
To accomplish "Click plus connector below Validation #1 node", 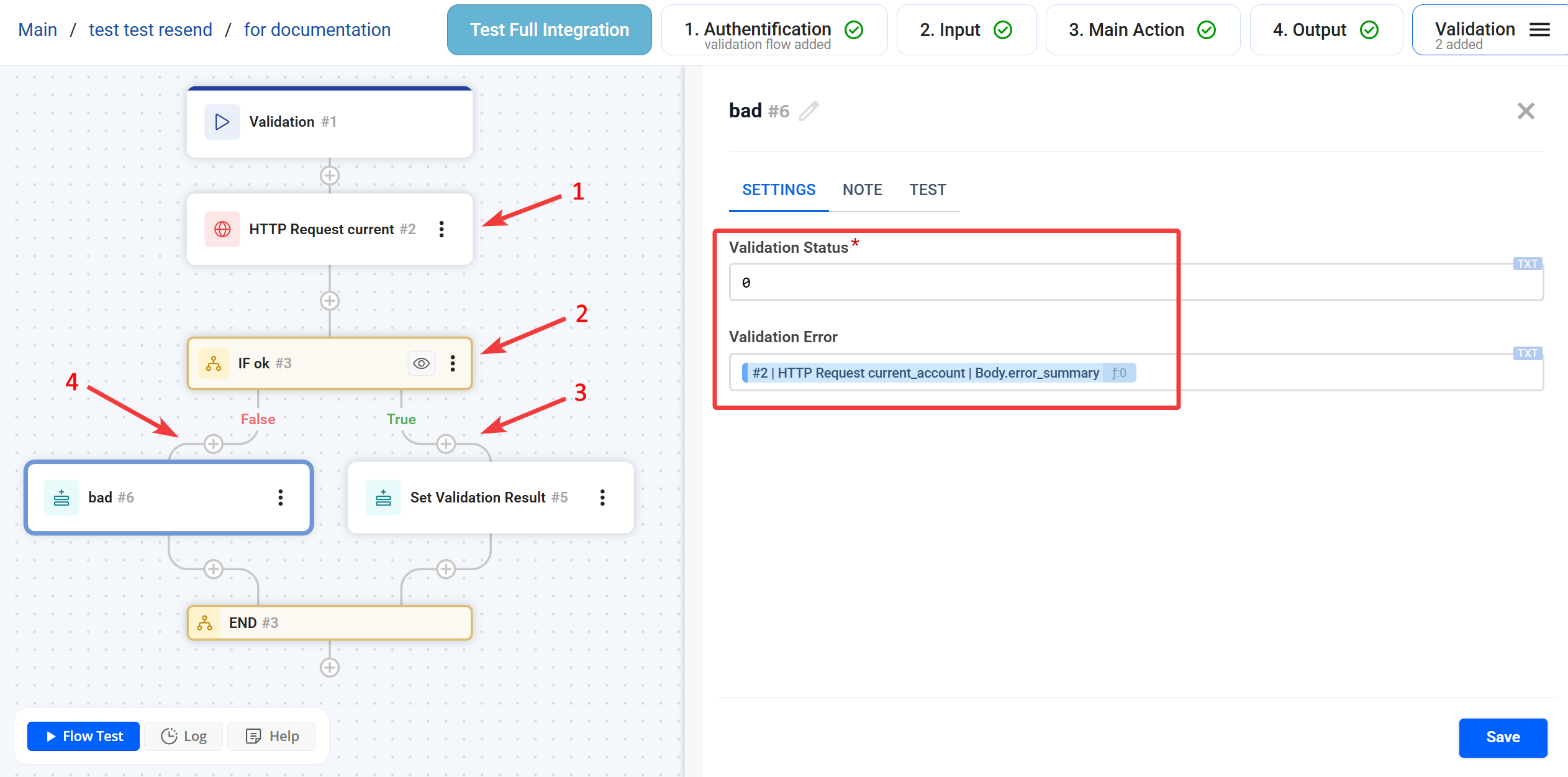I will point(330,176).
